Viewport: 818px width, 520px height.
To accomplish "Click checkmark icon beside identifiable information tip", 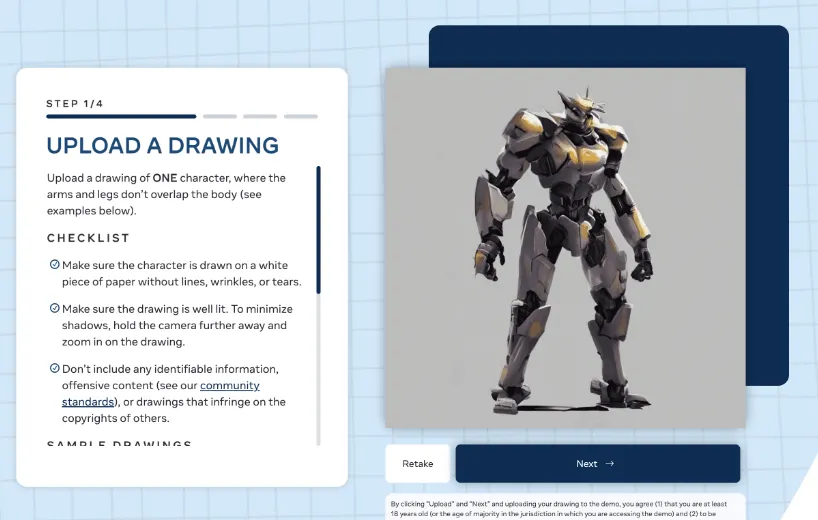I will pyautogui.click(x=54, y=368).
